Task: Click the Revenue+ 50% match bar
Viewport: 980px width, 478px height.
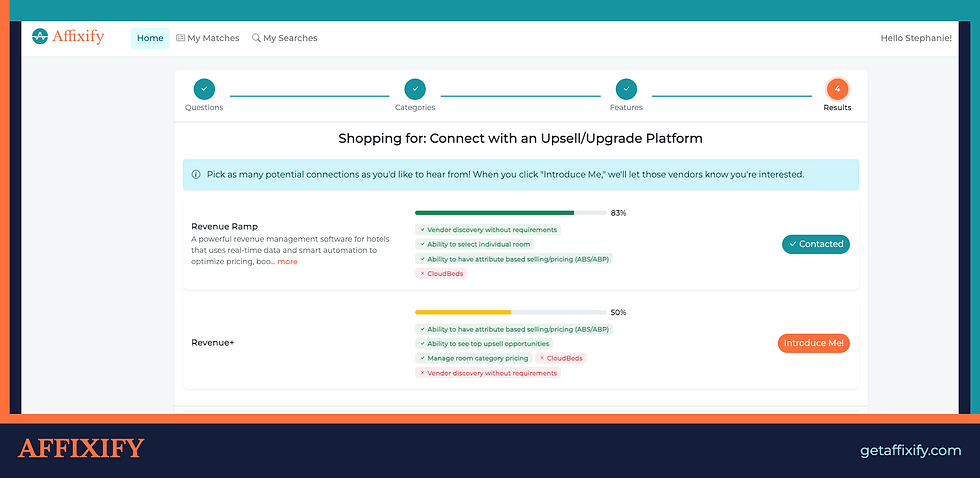Action: pos(510,312)
